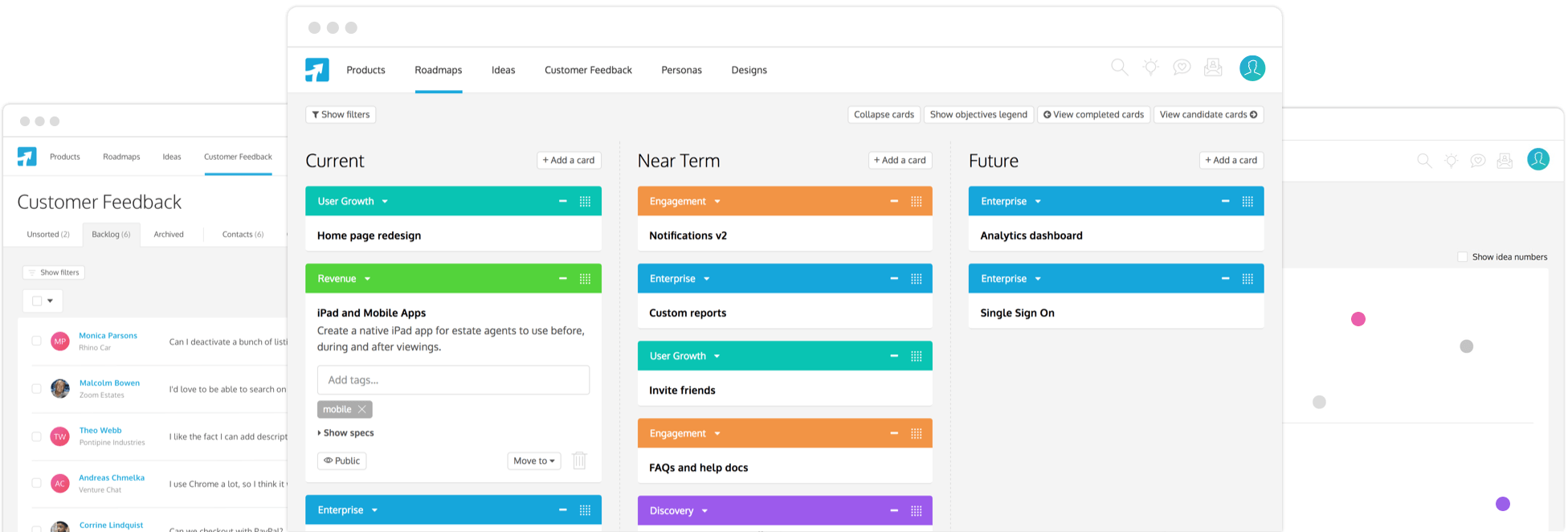Open the Designs section
Image resolution: width=1568 pixels, height=532 pixels.
click(x=749, y=71)
